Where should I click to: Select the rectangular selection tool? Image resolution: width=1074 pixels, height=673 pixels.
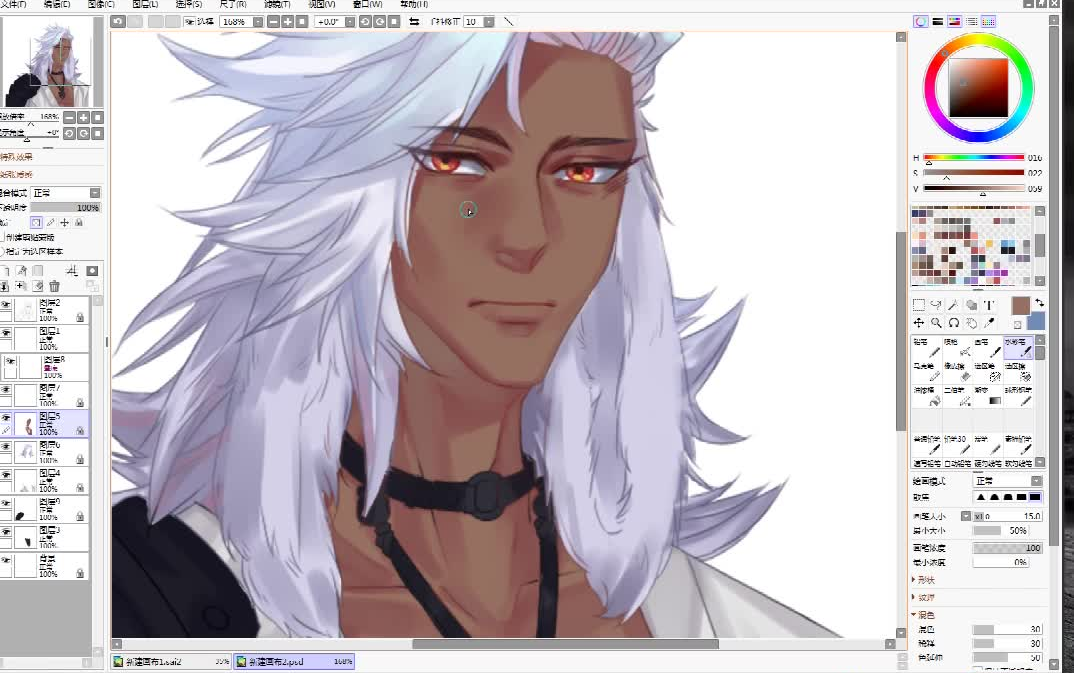919,305
